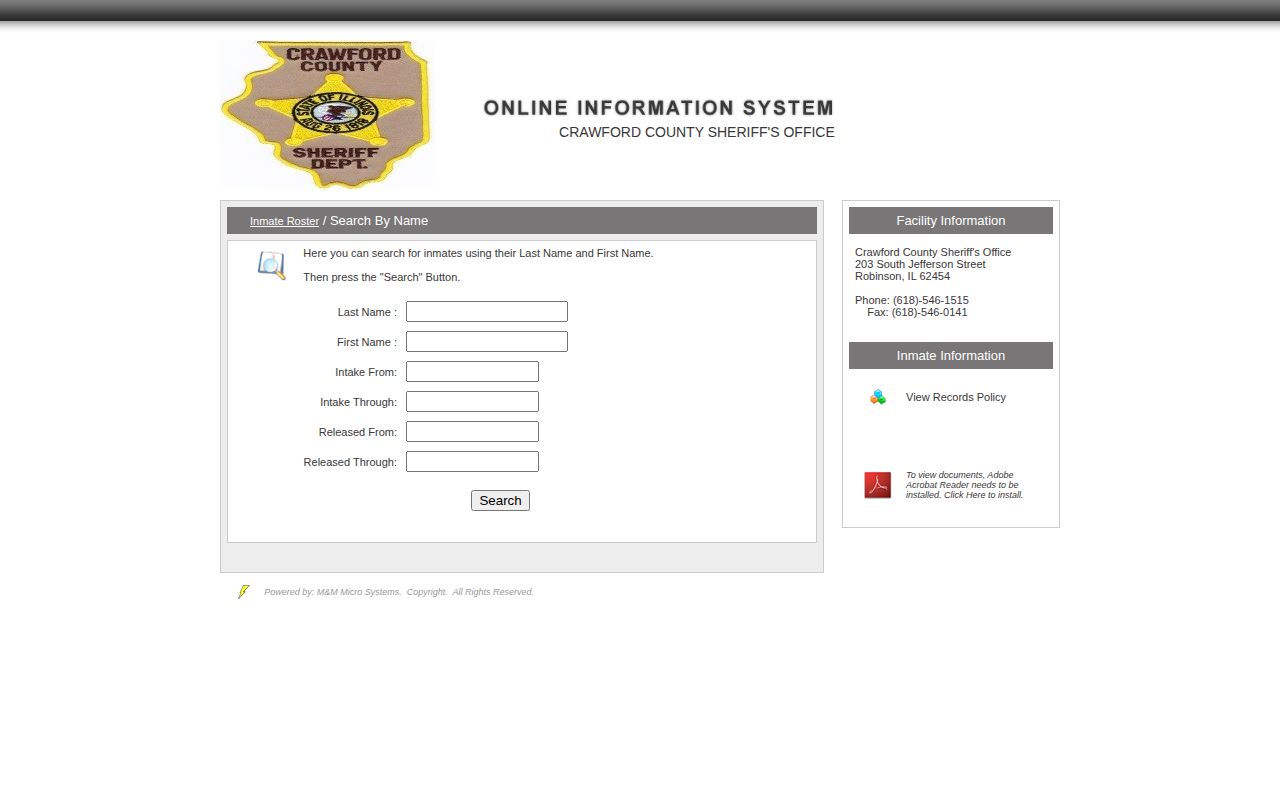This screenshot has height=800, width=1280.
Task: Focus the Released From date field
Action: pyautogui.click(x=472, y=432)
